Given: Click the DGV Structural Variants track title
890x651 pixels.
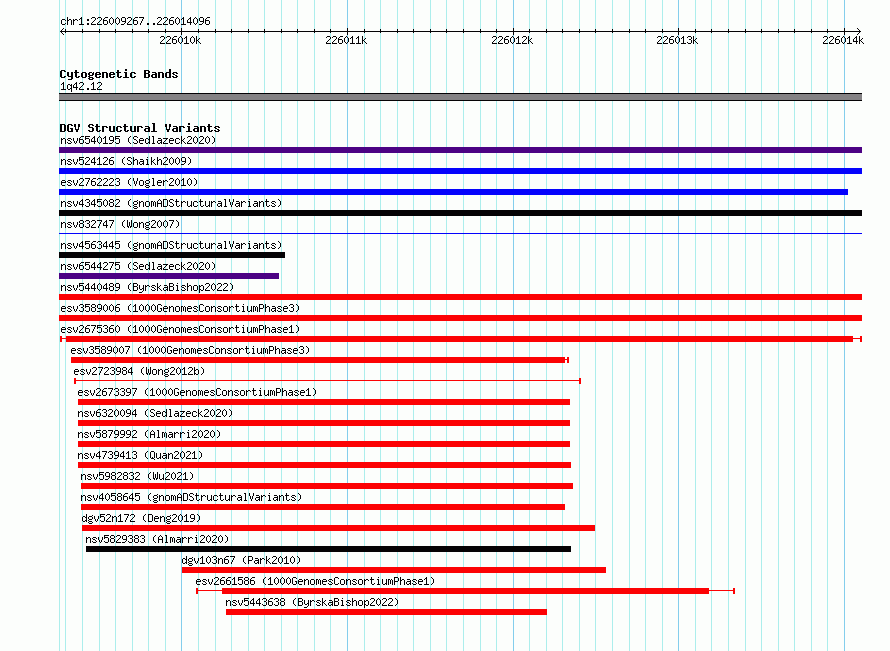Looking at the screenshot, I should (140, 128).
